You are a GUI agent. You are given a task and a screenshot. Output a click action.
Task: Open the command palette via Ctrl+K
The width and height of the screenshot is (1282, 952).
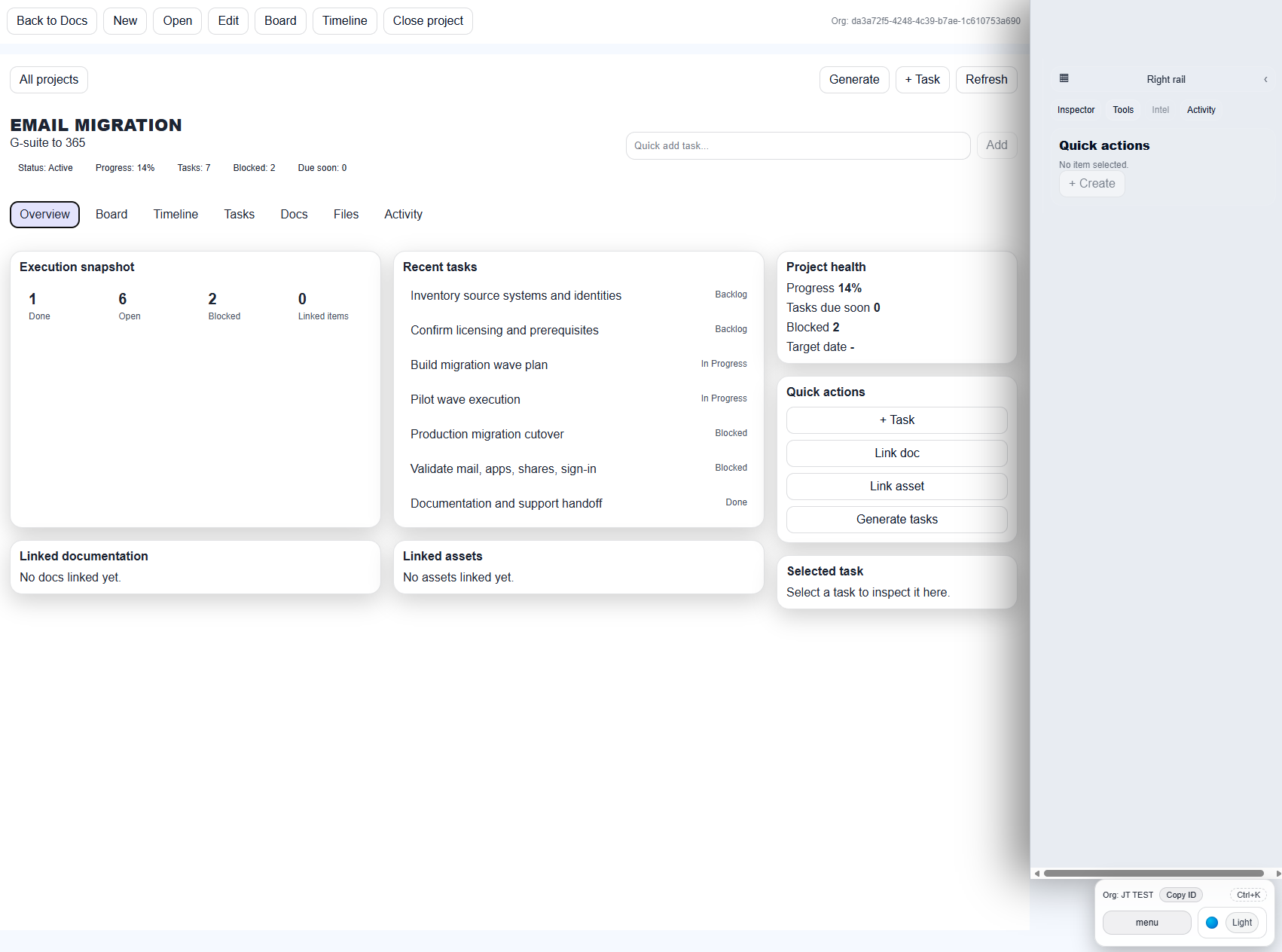pos(1248,895)
